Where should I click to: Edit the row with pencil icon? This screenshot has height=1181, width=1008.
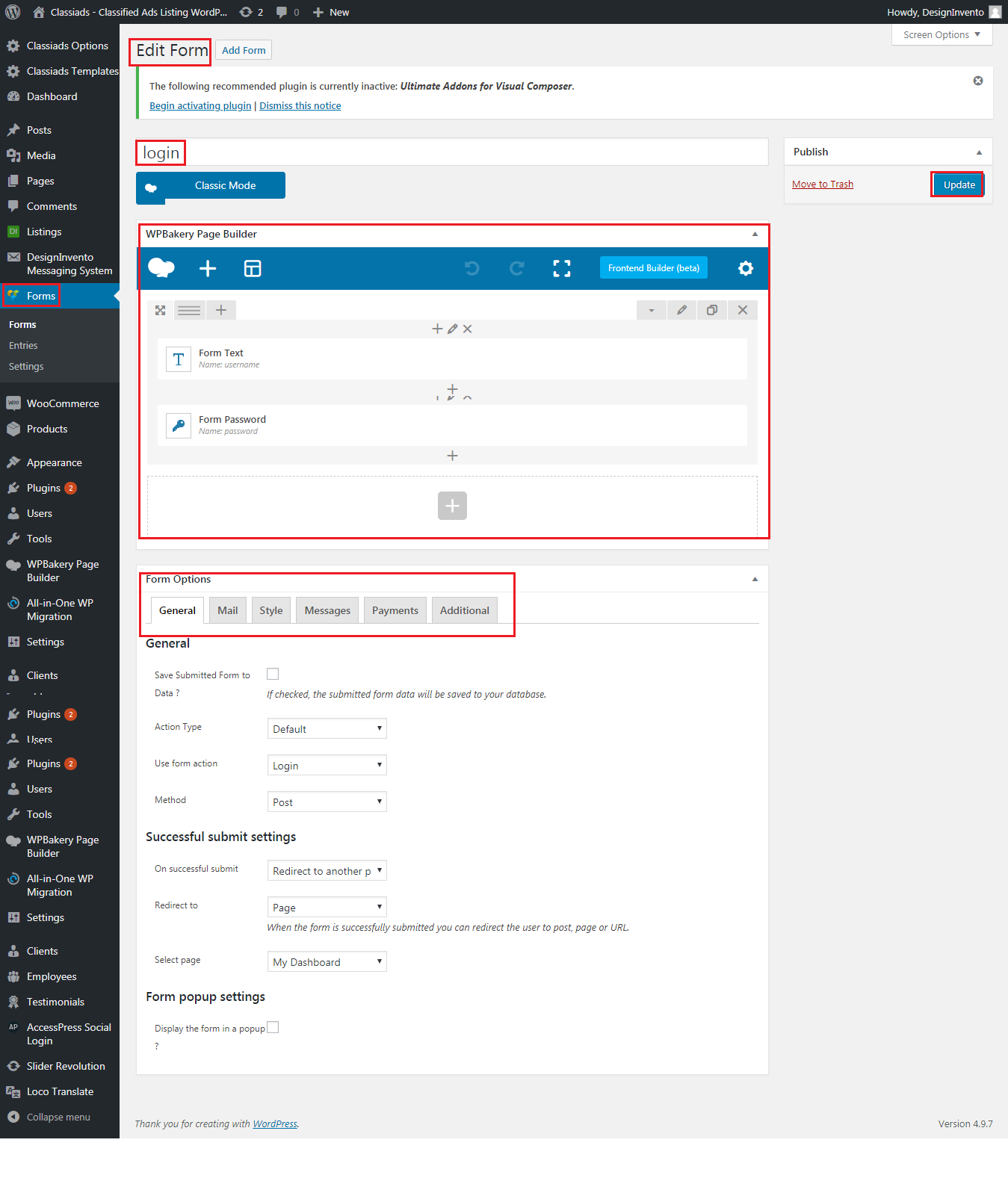point(681,310)
